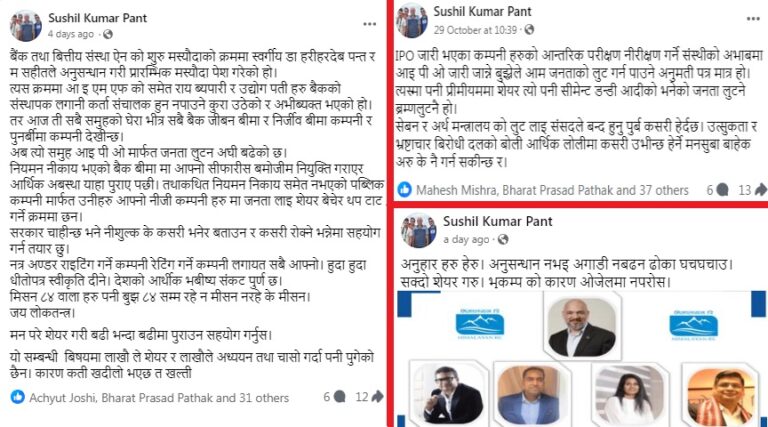Click the public globe icon next to '4 days ago'
768x427 pixels.
pos(108,34)
